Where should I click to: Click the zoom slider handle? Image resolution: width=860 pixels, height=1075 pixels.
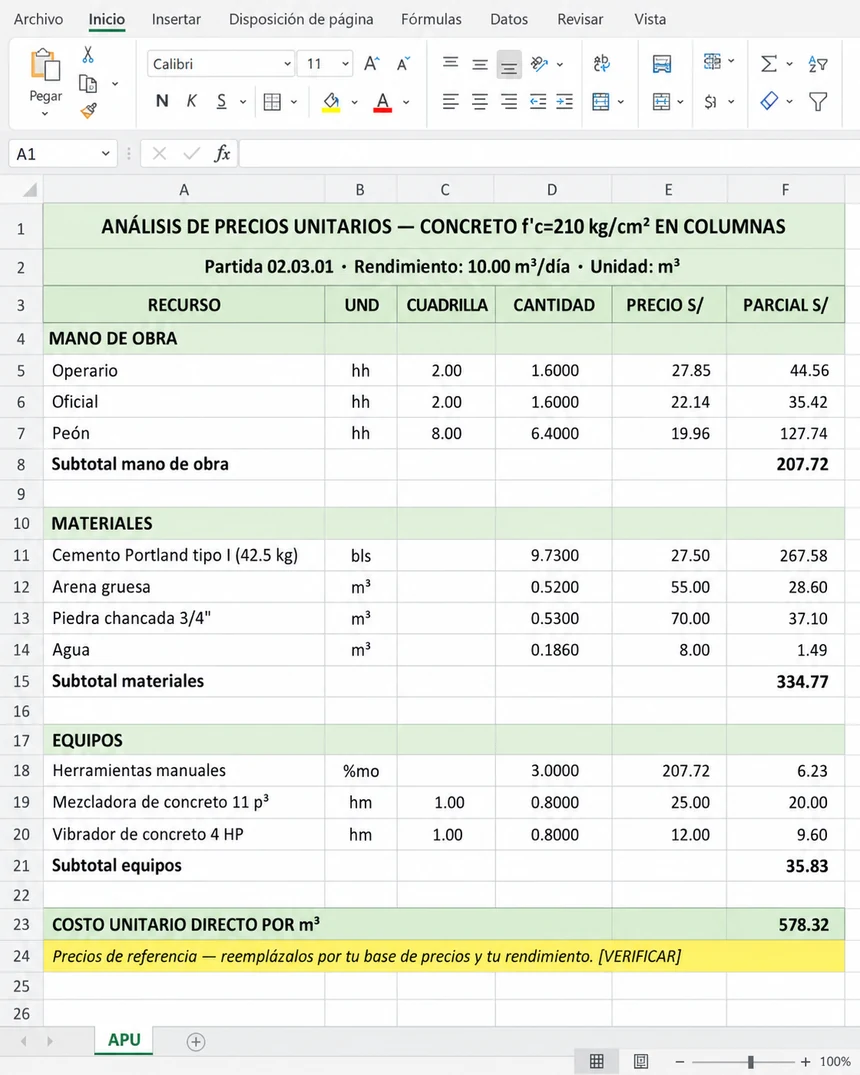(x=751, y=1061)
